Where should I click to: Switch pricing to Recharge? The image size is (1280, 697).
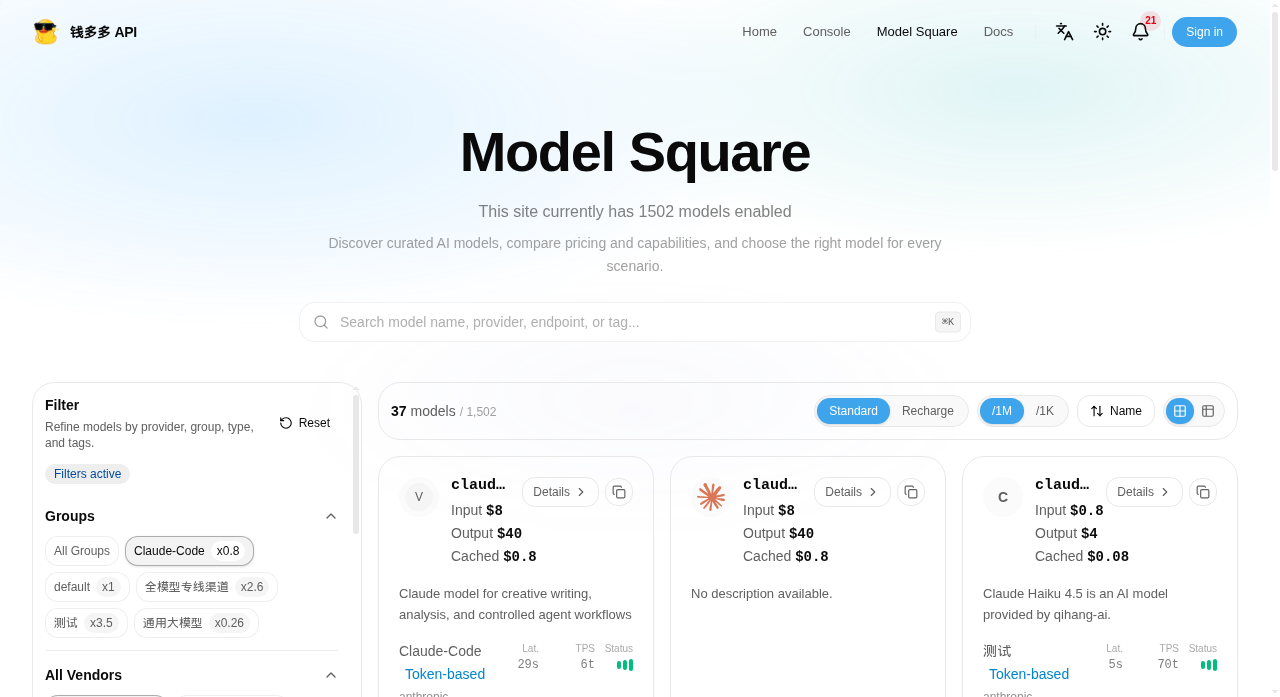(x=928, y=411)
